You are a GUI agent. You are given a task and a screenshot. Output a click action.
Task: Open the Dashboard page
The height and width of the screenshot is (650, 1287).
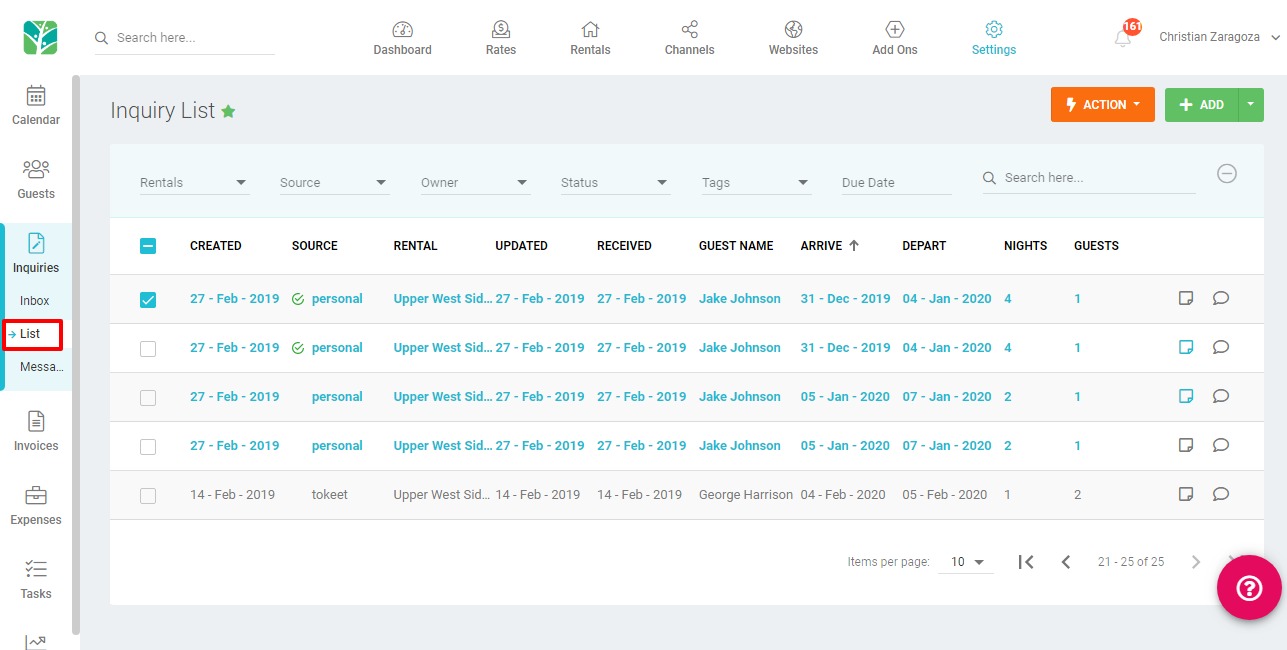[x=403, y=39]
